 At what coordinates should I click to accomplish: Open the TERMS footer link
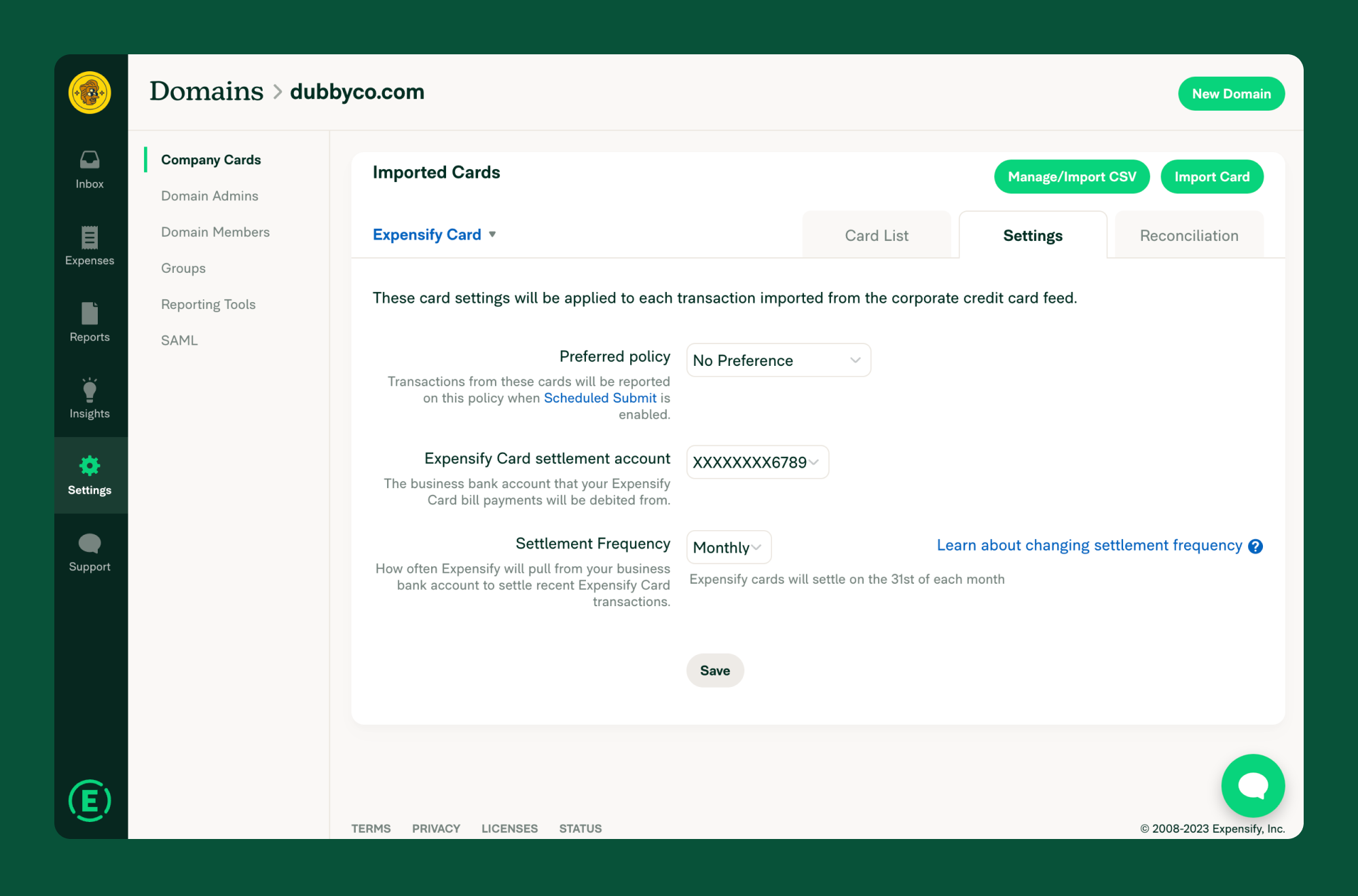click(371, 828)
